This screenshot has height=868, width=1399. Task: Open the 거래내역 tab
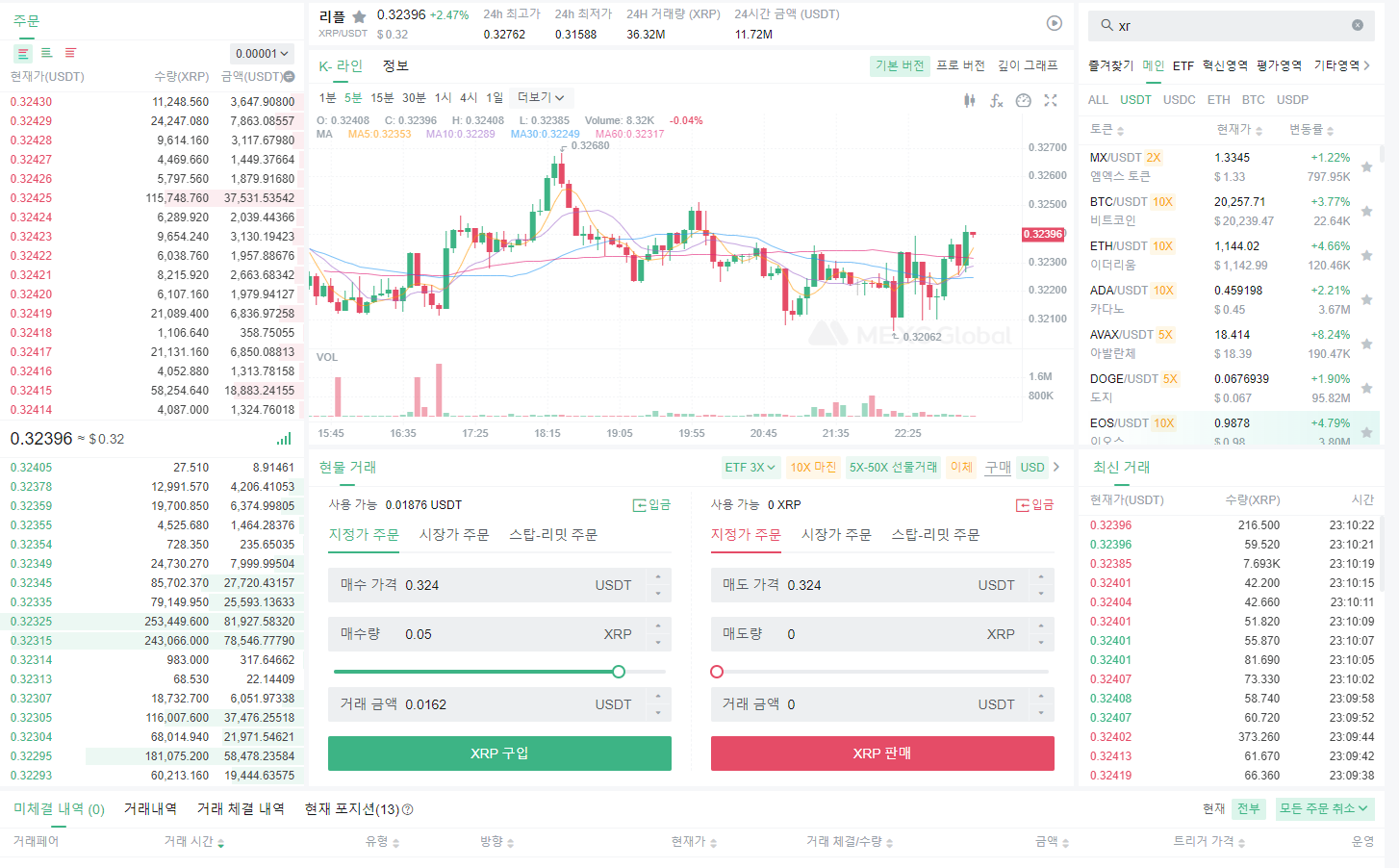150,809
